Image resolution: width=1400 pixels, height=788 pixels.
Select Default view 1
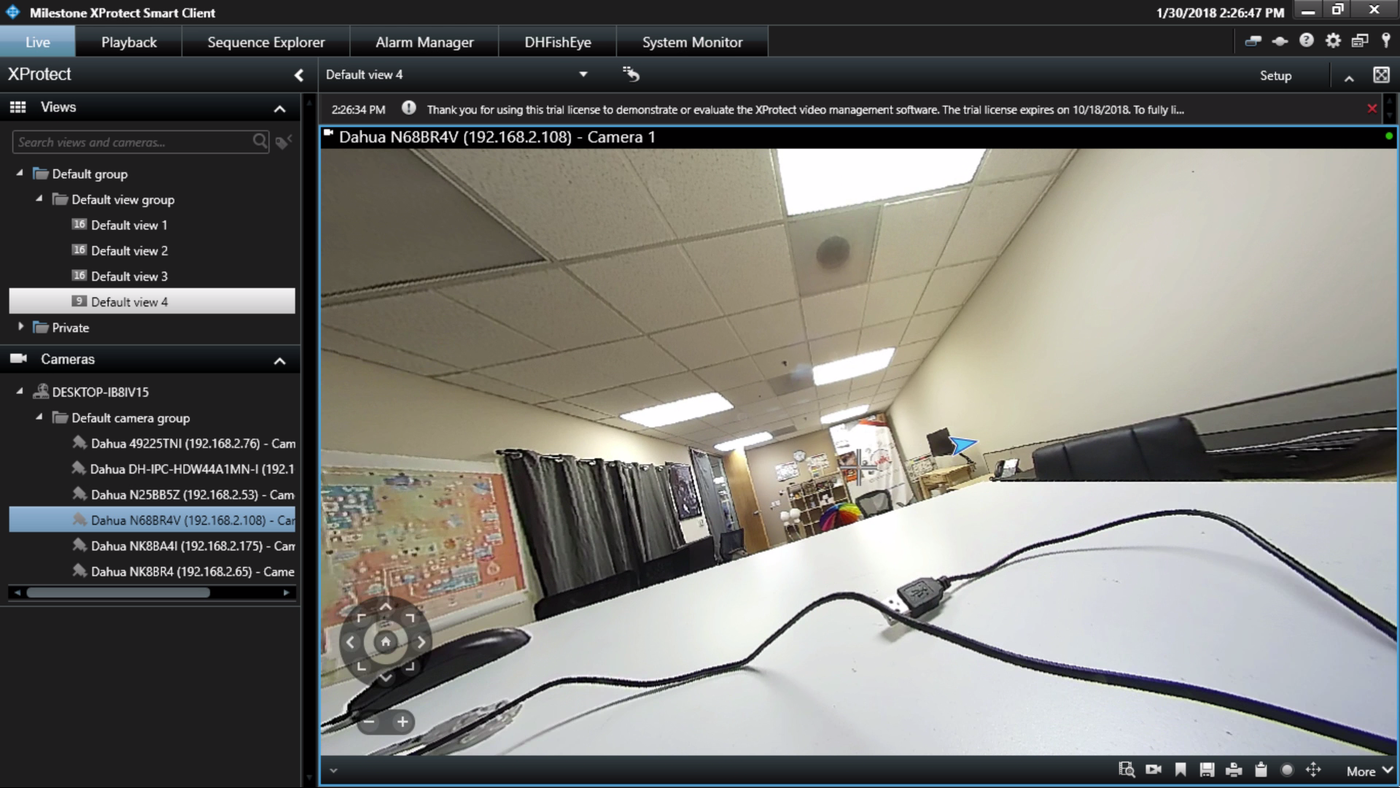point(129,225)
